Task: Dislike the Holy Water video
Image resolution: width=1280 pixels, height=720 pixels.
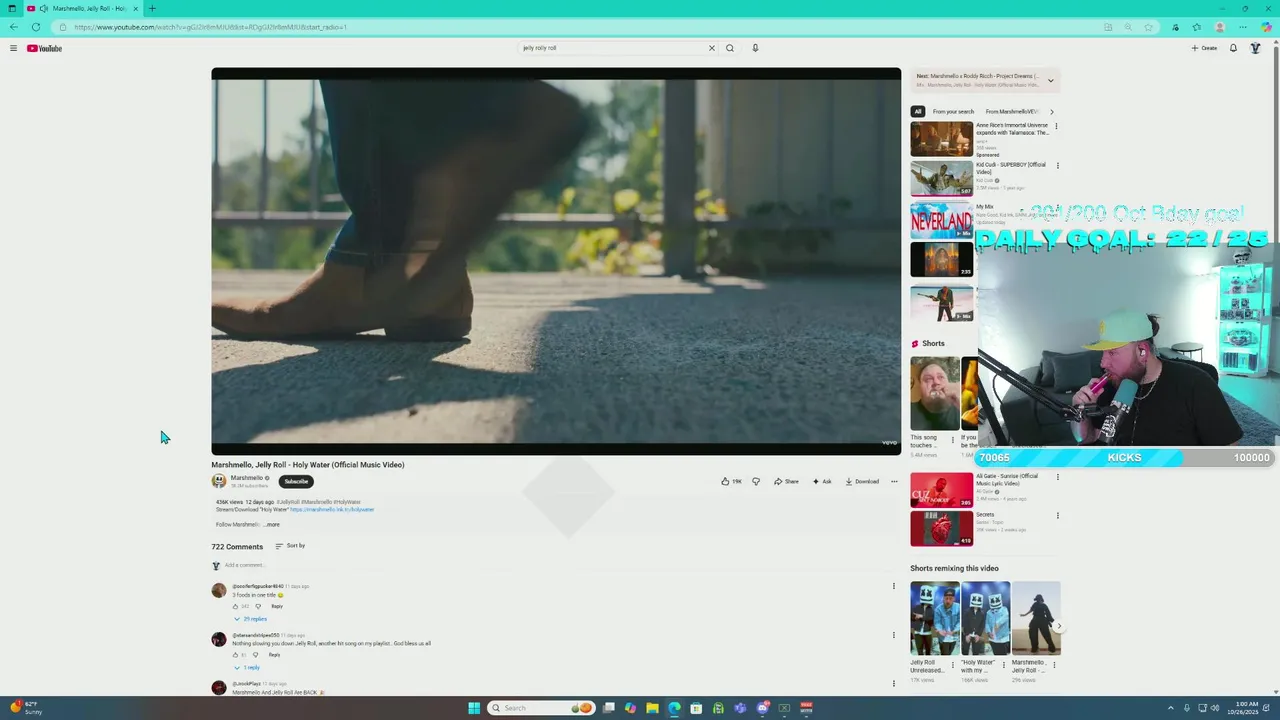Action: pyautogui.click(x=755, y=481)
